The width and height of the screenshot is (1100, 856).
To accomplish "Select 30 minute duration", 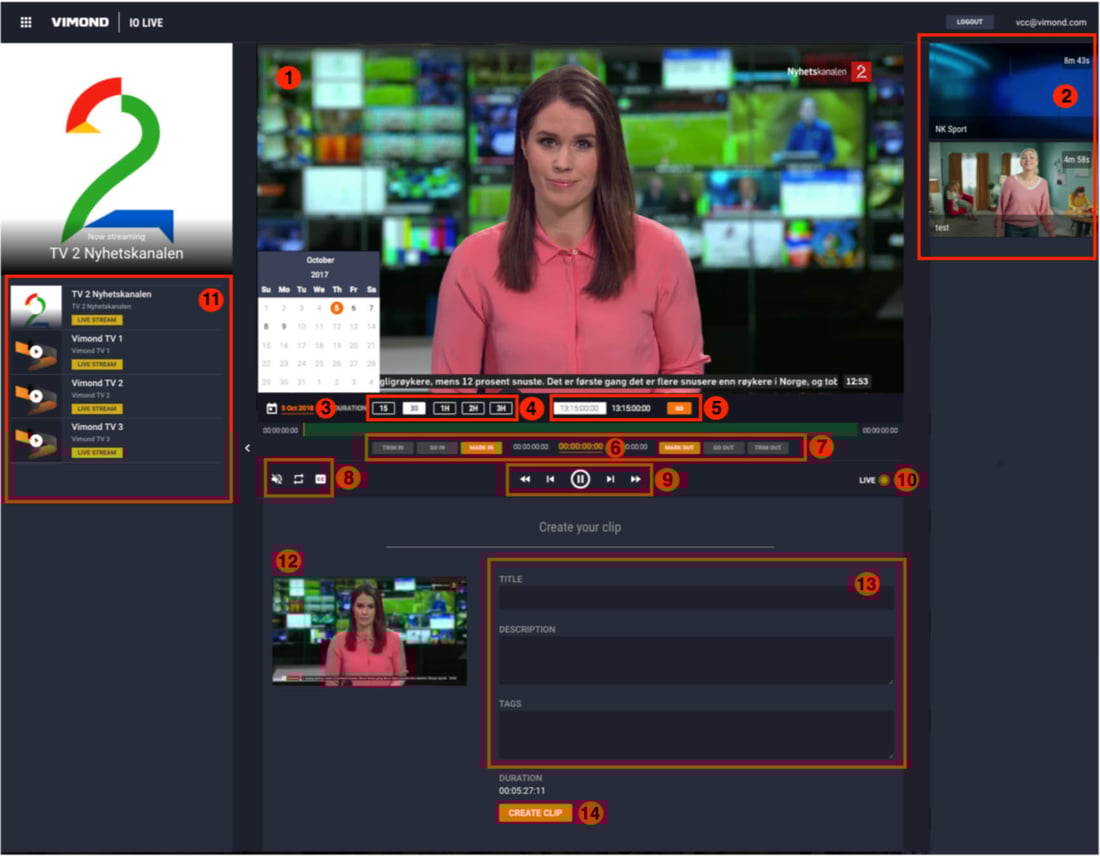I will [x=414, y=408].
